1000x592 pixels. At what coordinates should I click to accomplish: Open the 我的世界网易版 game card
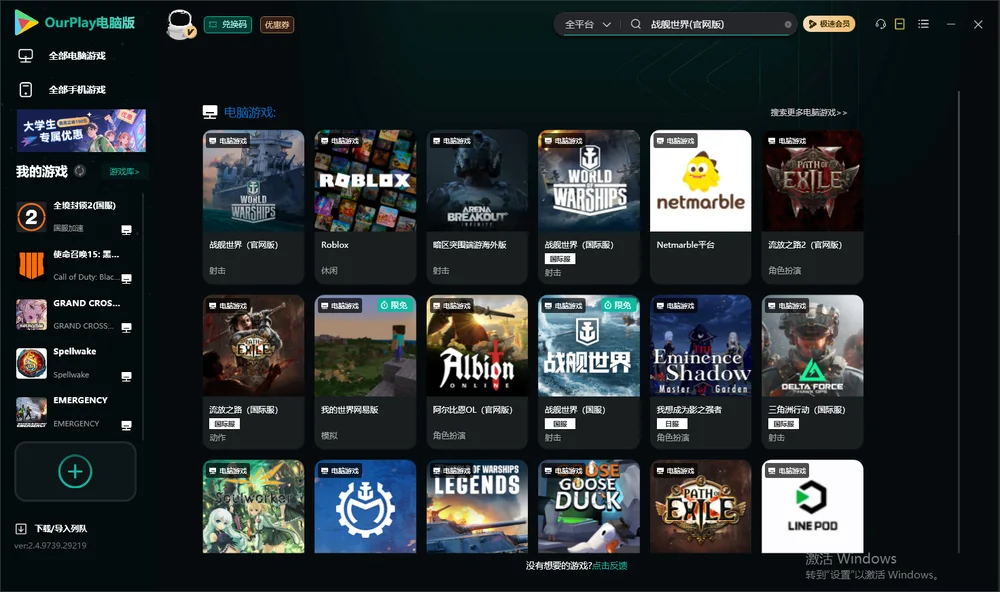click(365, 372)
